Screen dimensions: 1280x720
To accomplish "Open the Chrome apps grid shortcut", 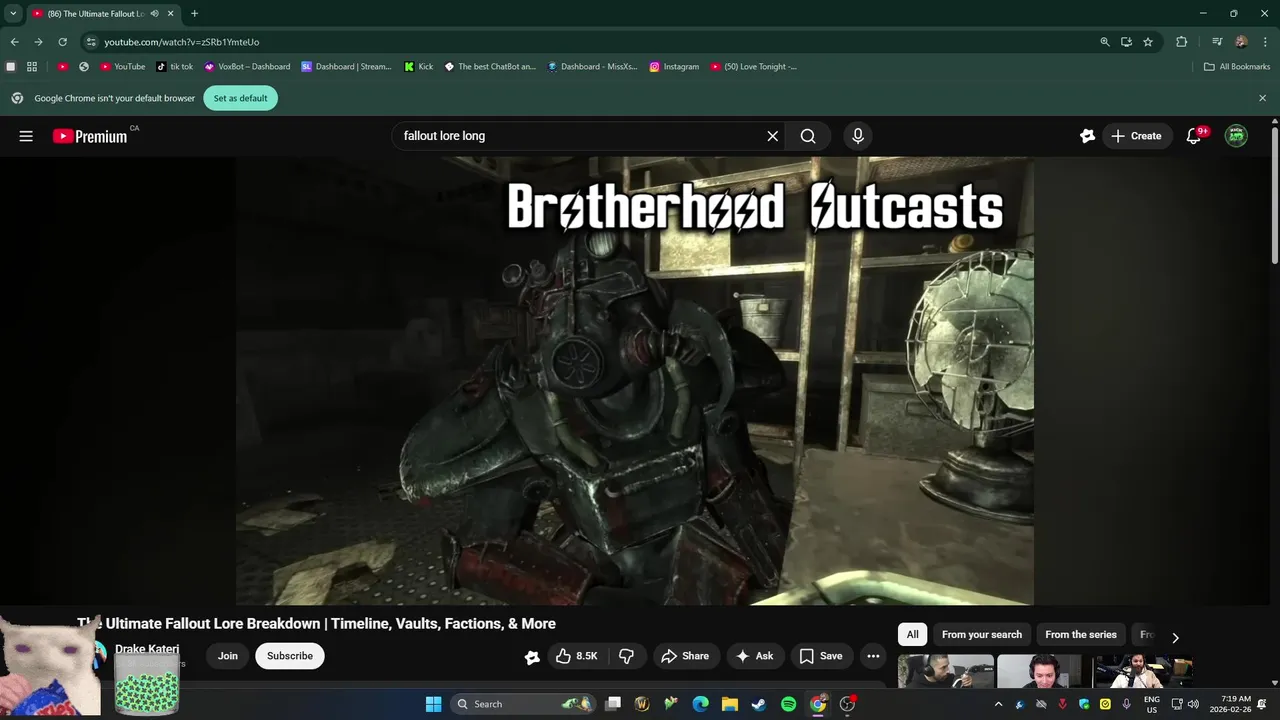I will coord(32,67).
